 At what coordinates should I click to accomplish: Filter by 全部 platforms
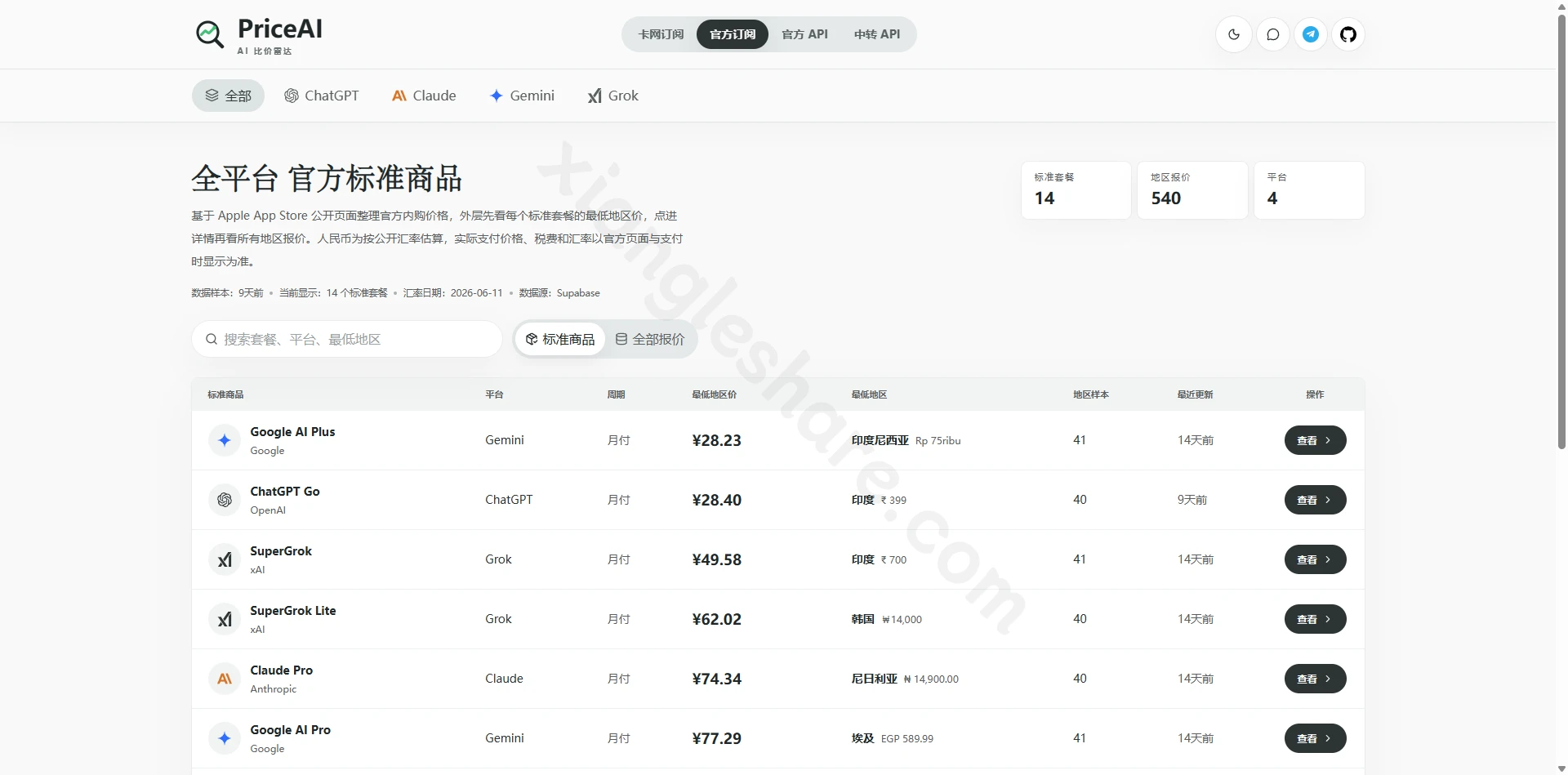[228, 96]
